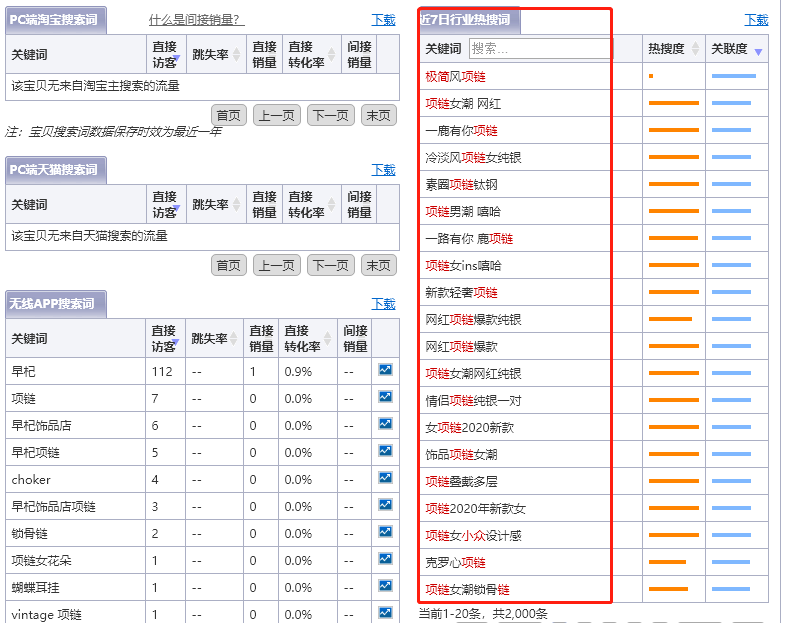The width and height of the screenshot is (794, 623).
Task: Open trend chart for 早杞饰品店项链 row
Action: [x=385, y=506]
